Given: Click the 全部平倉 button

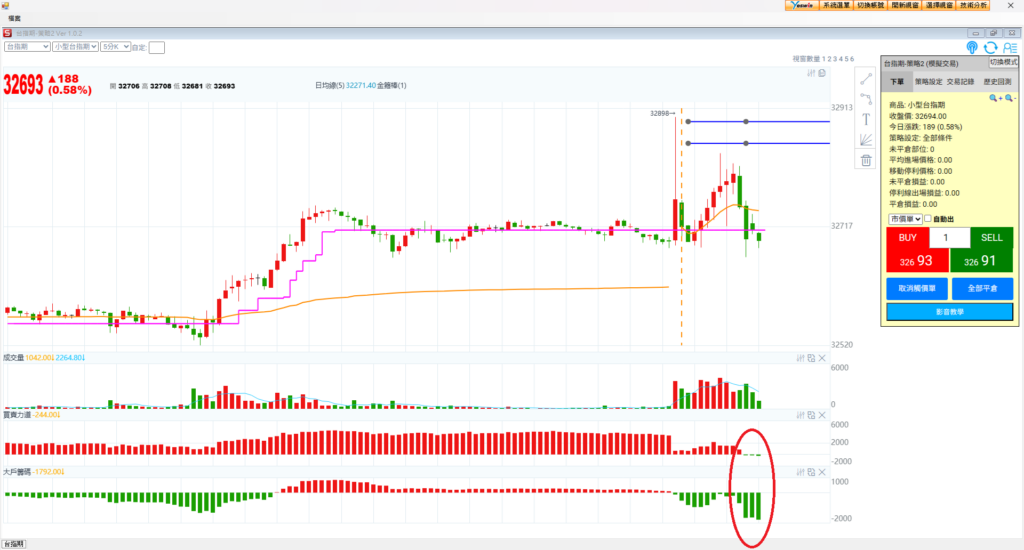Looking at the screenshot, I should point(982,288).
